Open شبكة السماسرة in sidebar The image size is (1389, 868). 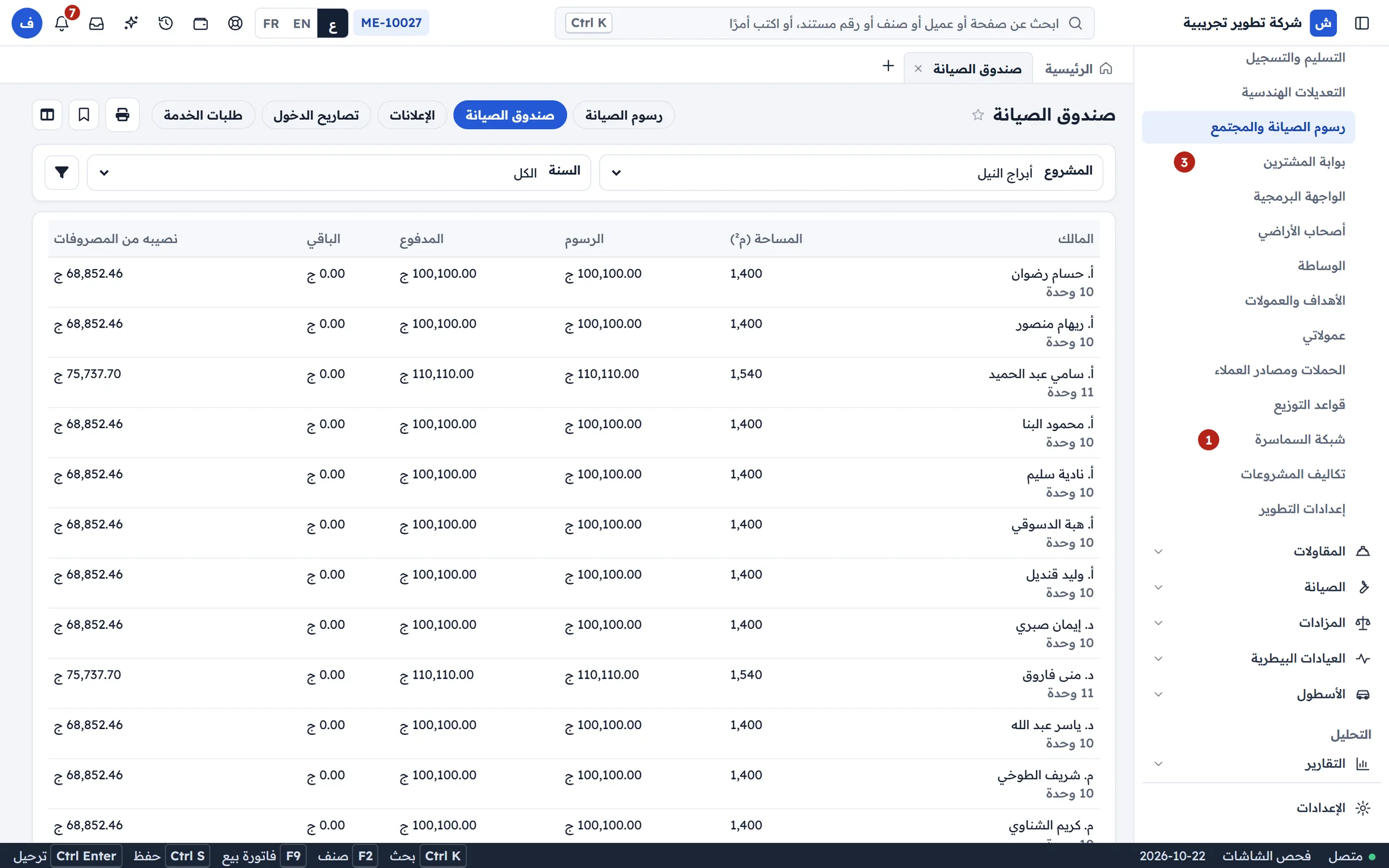(x=1248, y=439)
